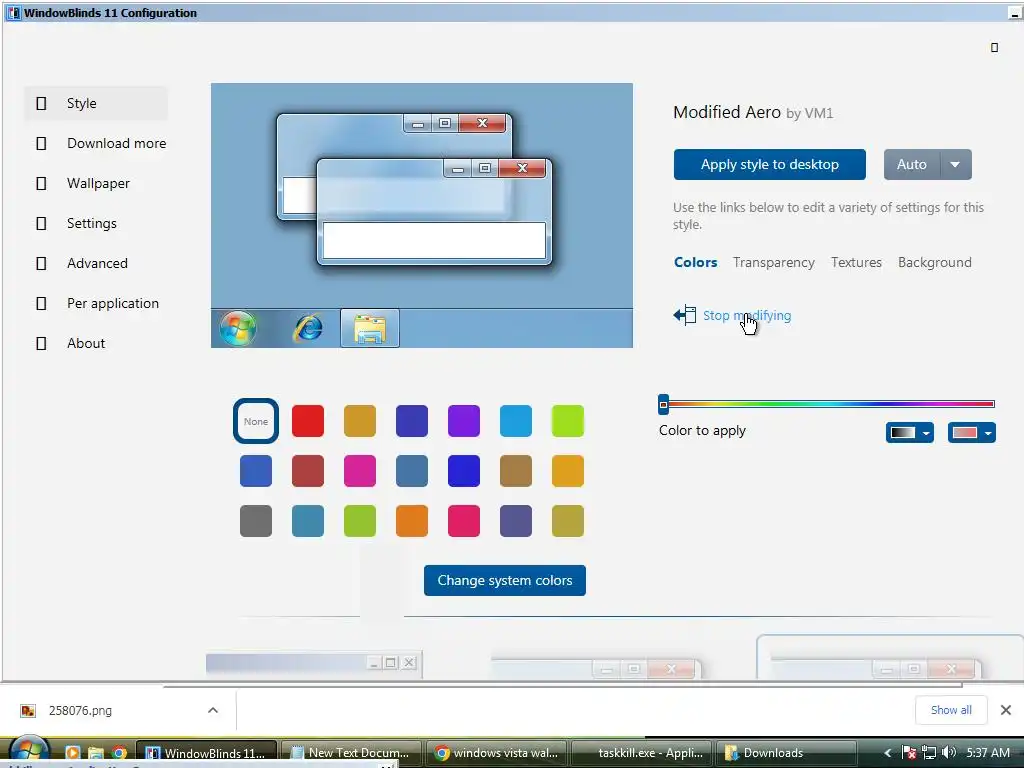
Task: Switch to WindowBlinds 11 taskbar button
Action: click(x=206, y=753)
